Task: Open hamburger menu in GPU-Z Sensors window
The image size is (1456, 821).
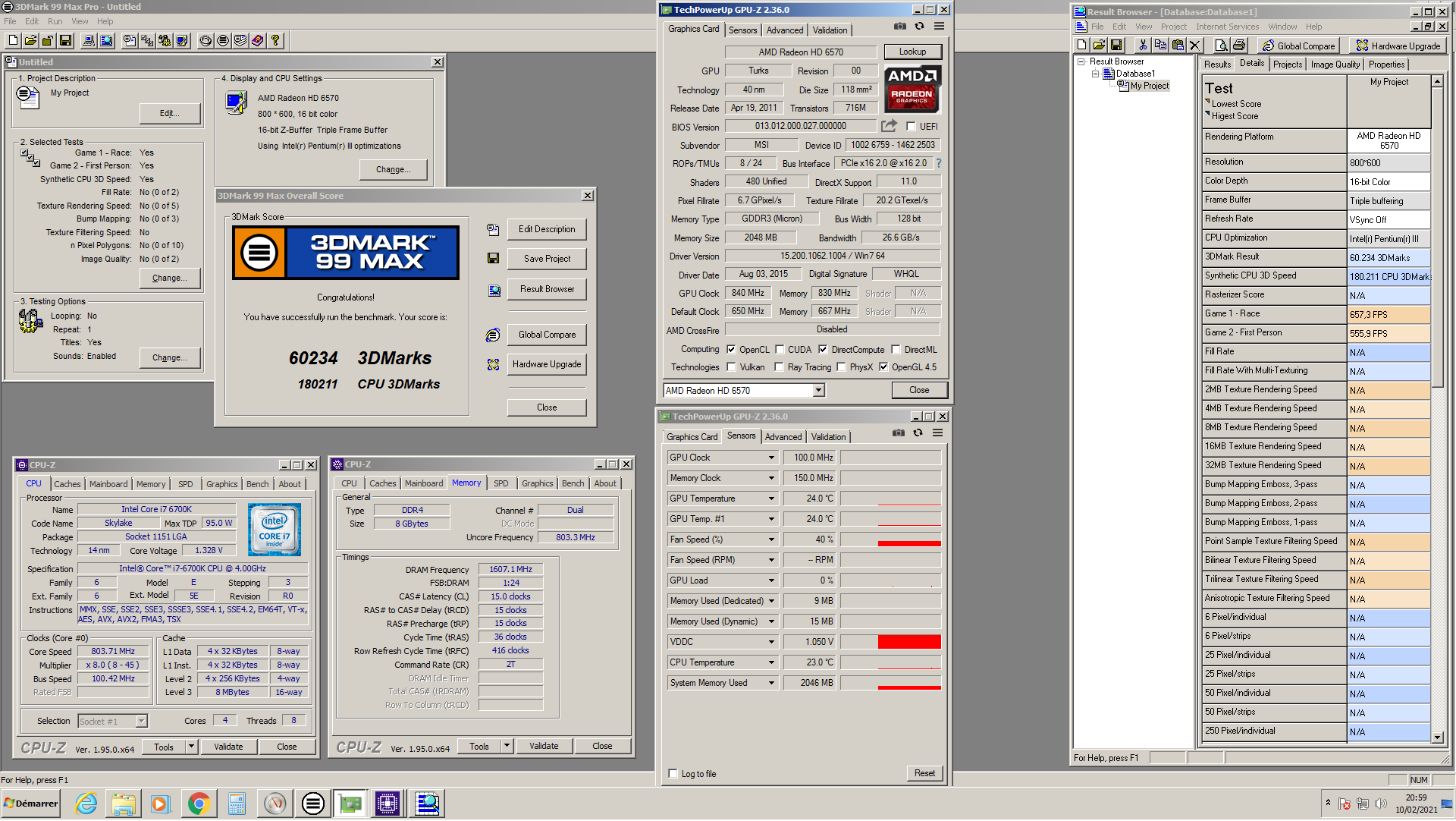Action: pyautogui.click(x=938, y=433)
